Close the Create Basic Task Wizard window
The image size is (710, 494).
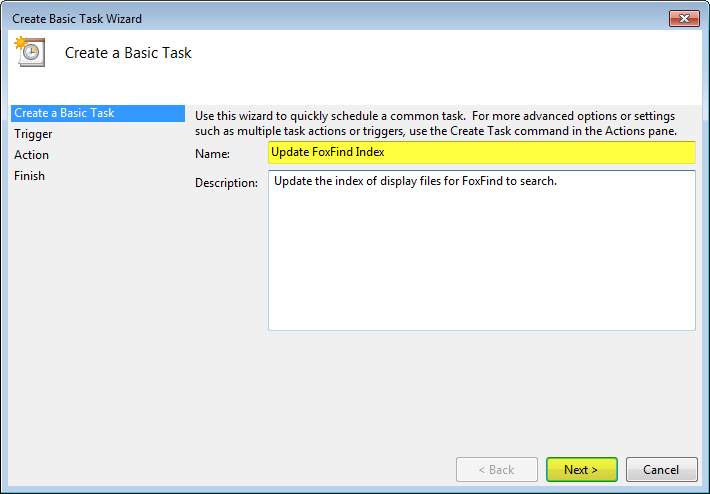click(684, 19)
